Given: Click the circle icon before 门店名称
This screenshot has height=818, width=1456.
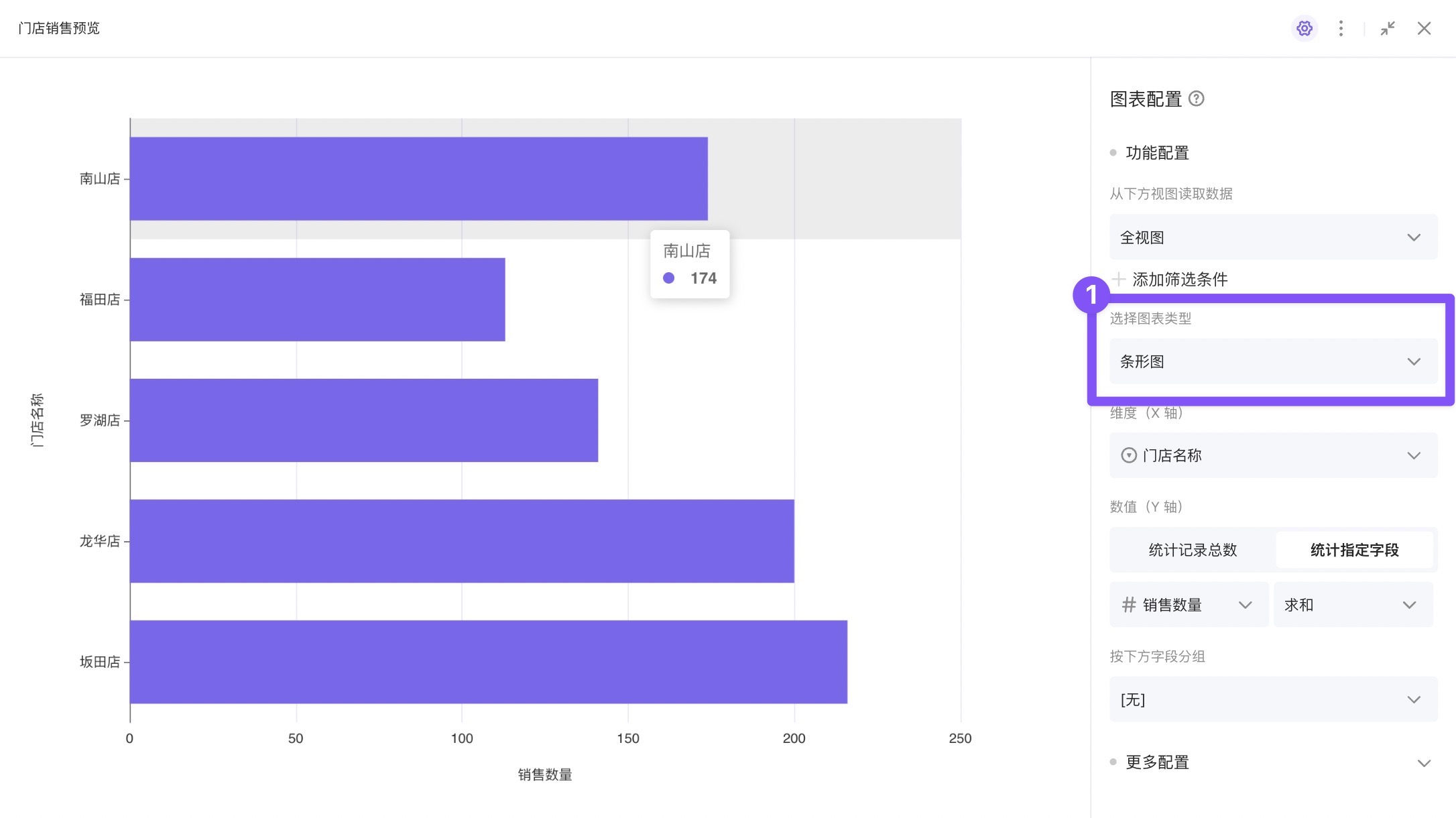Looking at the screenshot, I should tap(1129, 455).
